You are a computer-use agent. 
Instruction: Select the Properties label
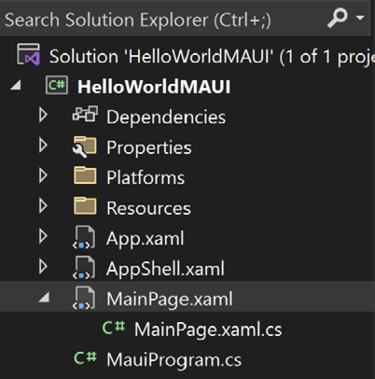(x=149, y=148)
